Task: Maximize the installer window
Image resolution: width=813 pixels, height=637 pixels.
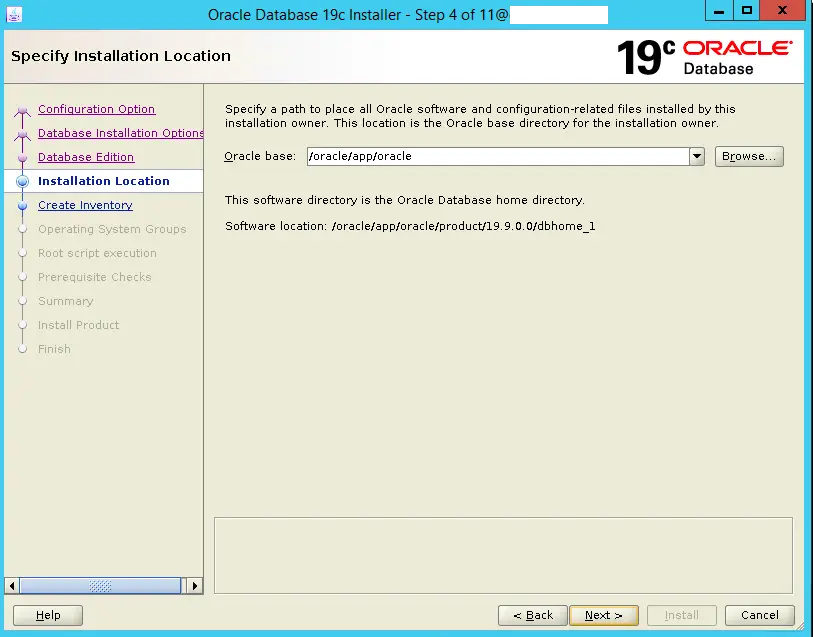Action: (747, 10)
